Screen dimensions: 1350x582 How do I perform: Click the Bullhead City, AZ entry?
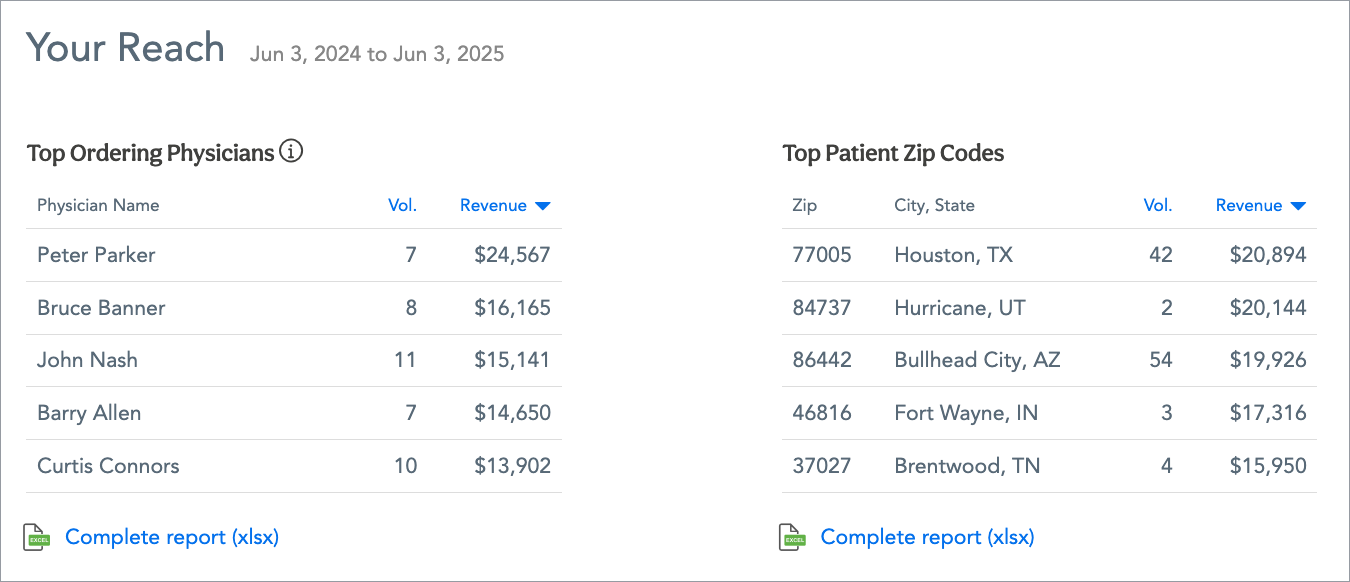pyautogui.click(x=977, y=360)
